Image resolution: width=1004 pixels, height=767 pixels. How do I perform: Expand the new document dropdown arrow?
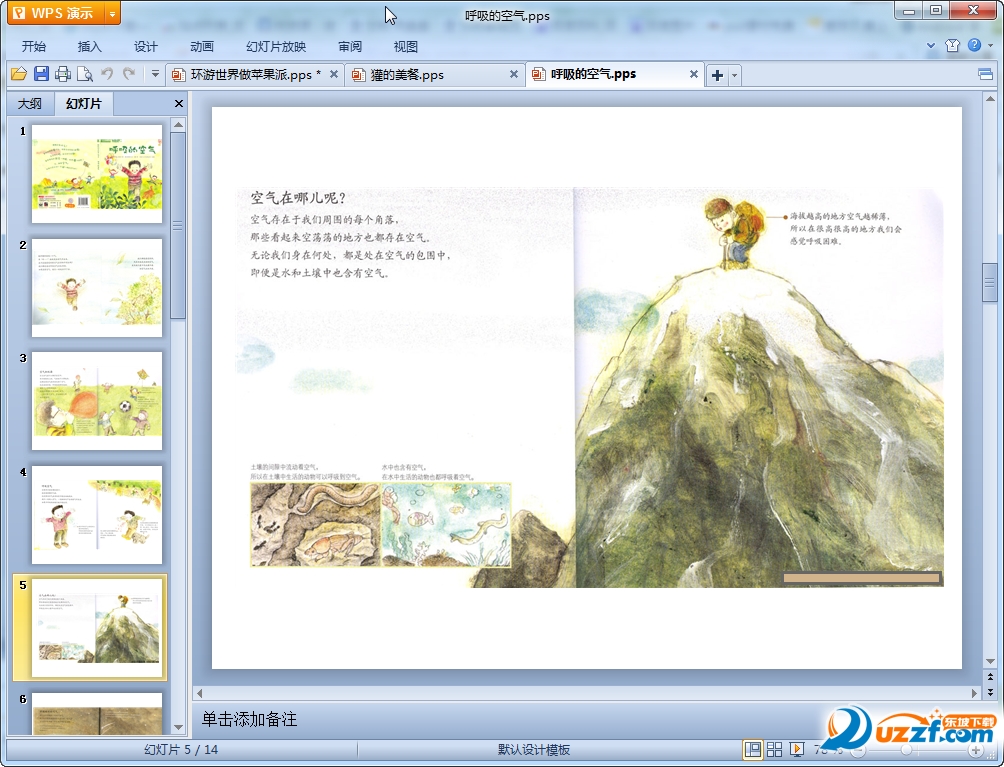click(734, 75)
